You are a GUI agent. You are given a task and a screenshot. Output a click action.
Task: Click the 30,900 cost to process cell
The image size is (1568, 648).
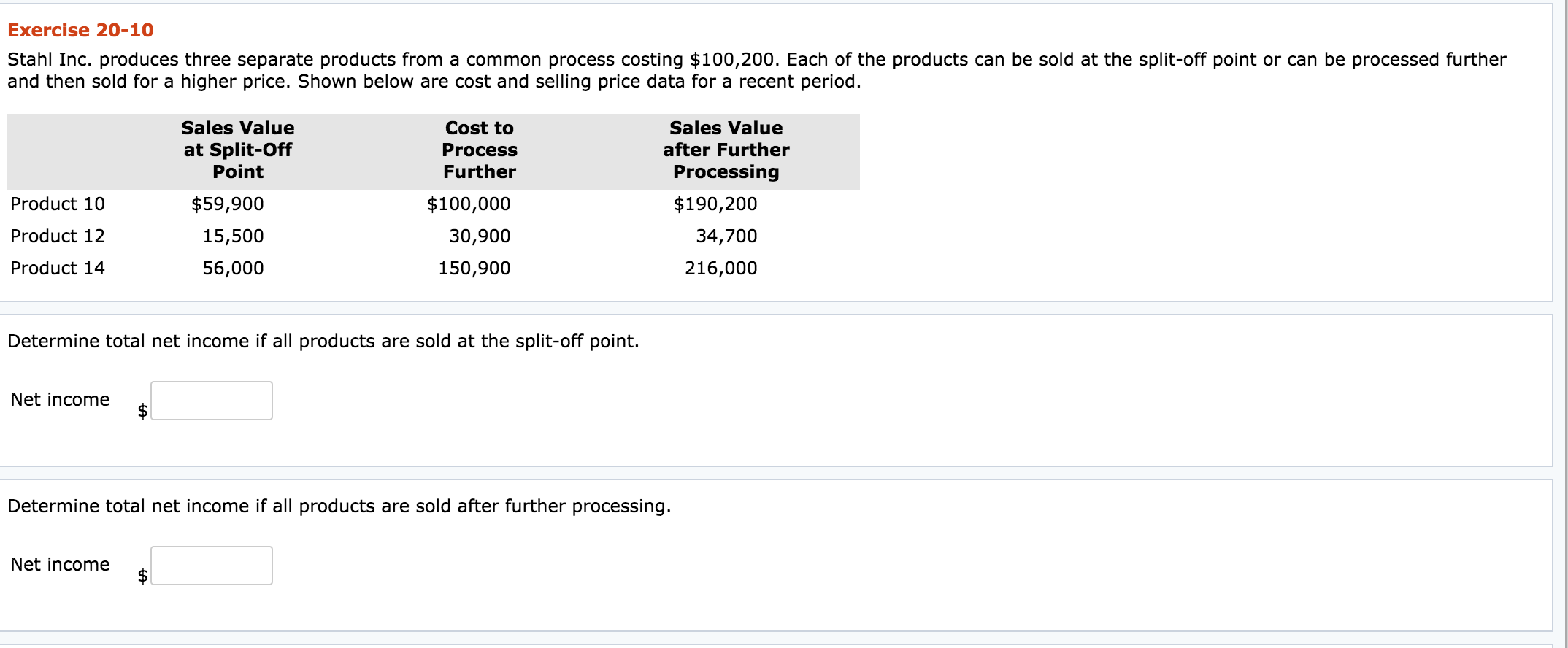[x=480, y=236]
